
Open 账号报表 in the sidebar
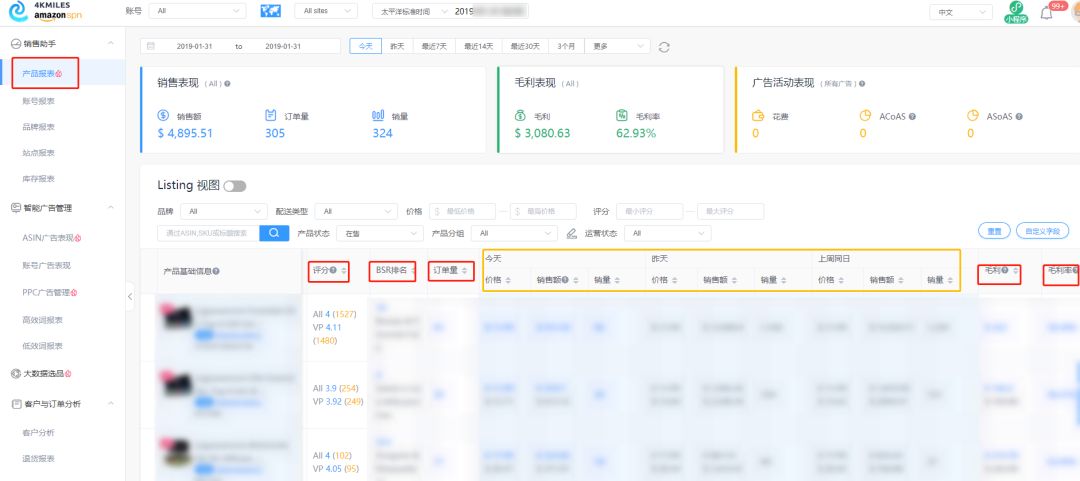pos(39,100)
